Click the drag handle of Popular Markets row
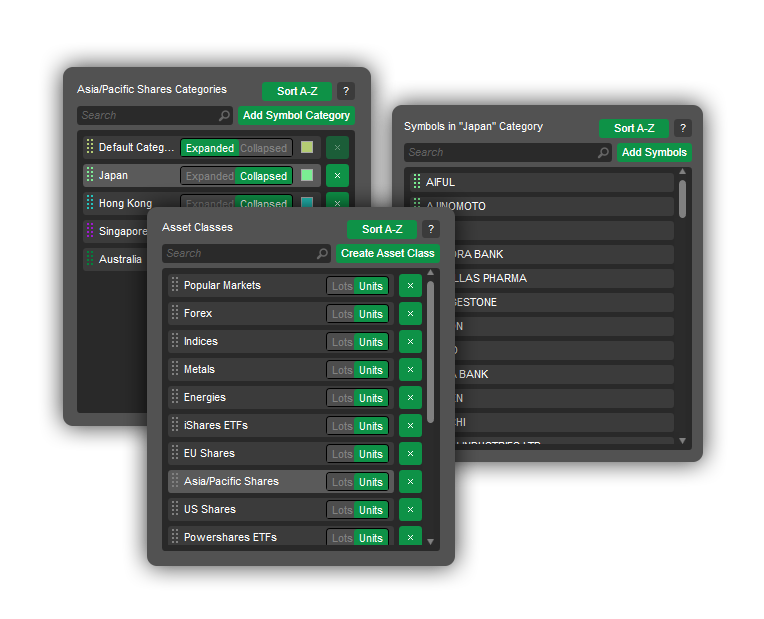The width and height of the screenshot is (764, 619). click(175, 285)
